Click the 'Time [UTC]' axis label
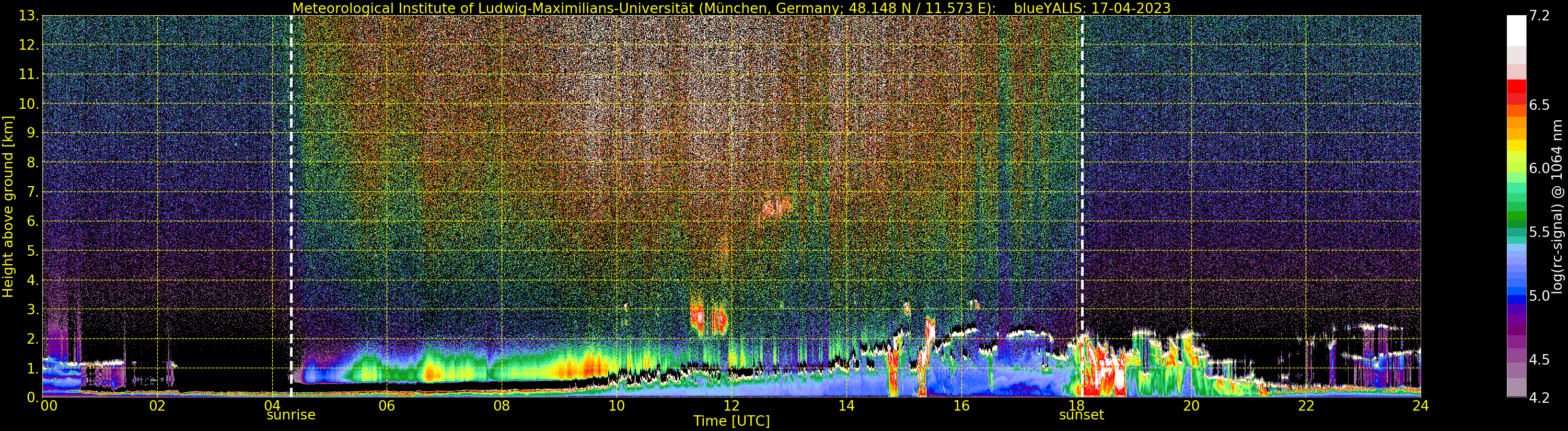 (731, 421)
